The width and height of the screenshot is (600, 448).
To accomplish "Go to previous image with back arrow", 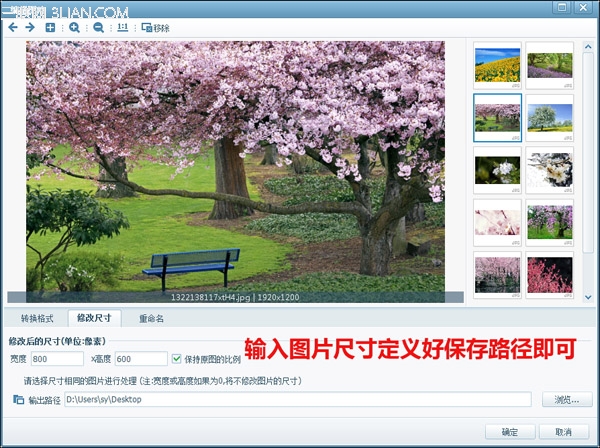I will click(x=13, y=27).
